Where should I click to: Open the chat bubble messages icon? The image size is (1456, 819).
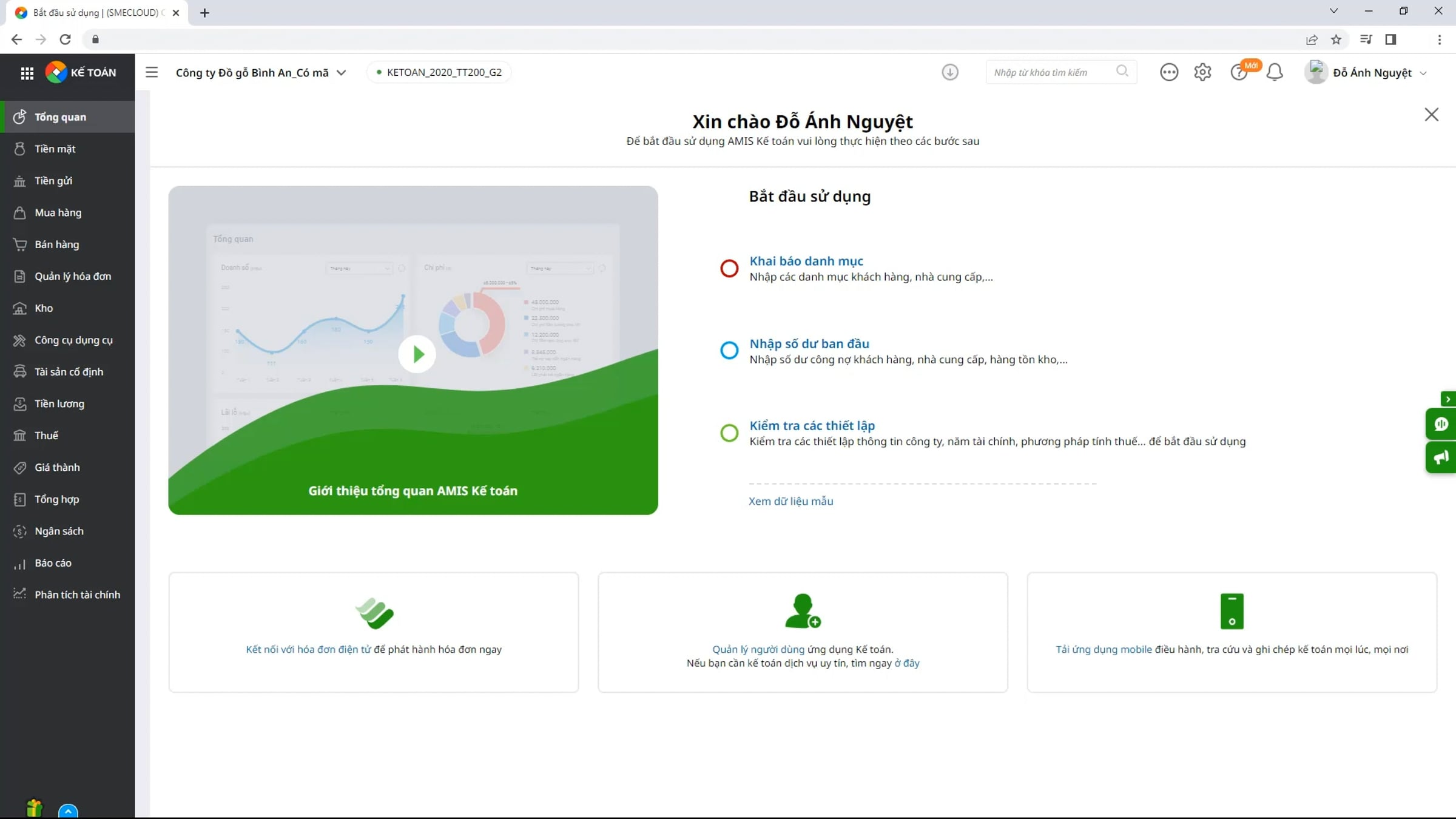[x=1169, y=72]
